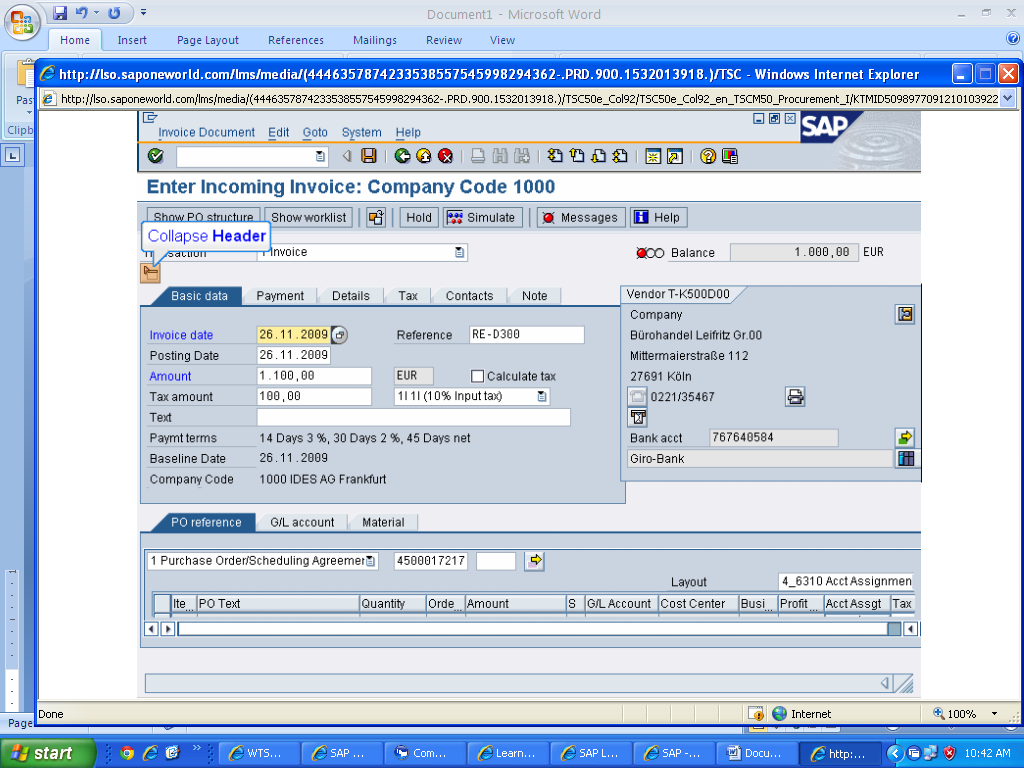Open the Transaction Invoice dropdown
The image size is (1024, 768).
460,252
